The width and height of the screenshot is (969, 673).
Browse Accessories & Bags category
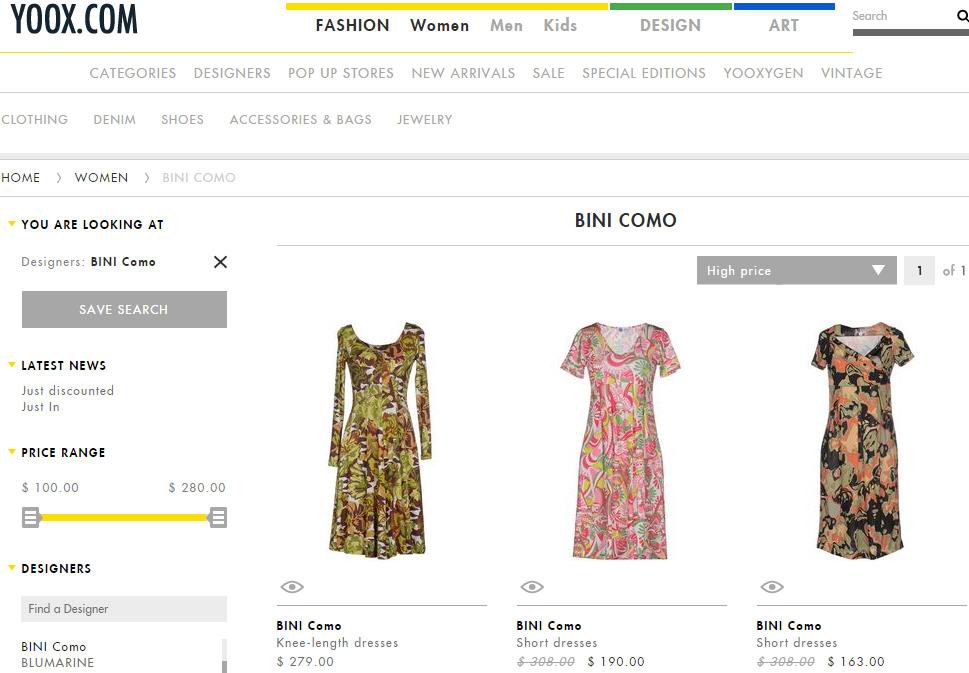point(301,119)
